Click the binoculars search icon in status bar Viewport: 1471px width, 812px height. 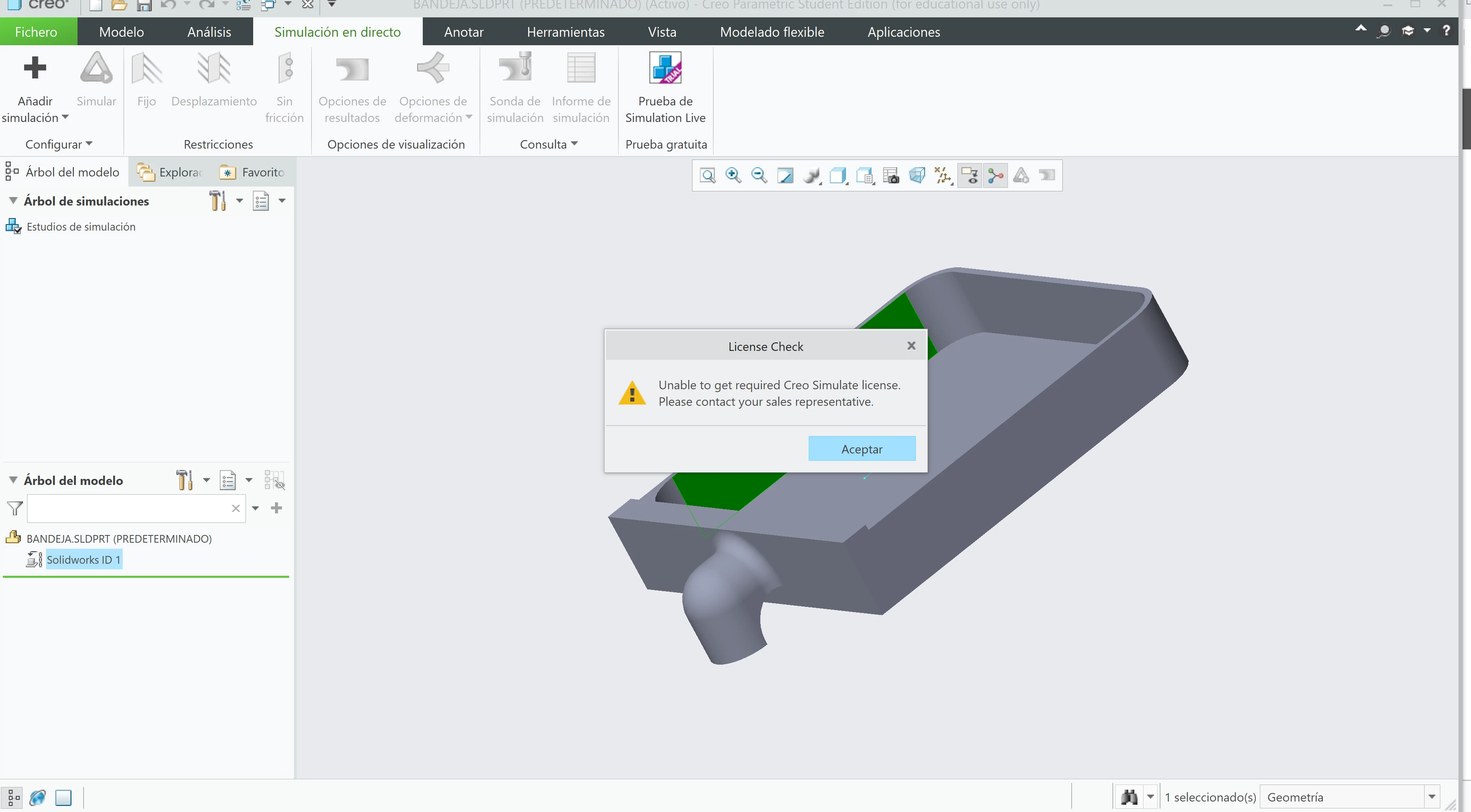1129,797
